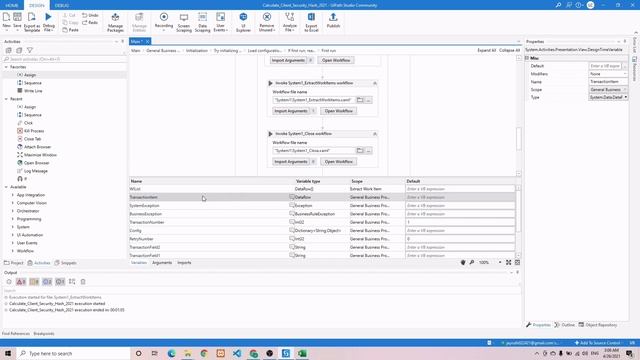
Task: Click the Publish icon
Action: (x=333, y=17)
